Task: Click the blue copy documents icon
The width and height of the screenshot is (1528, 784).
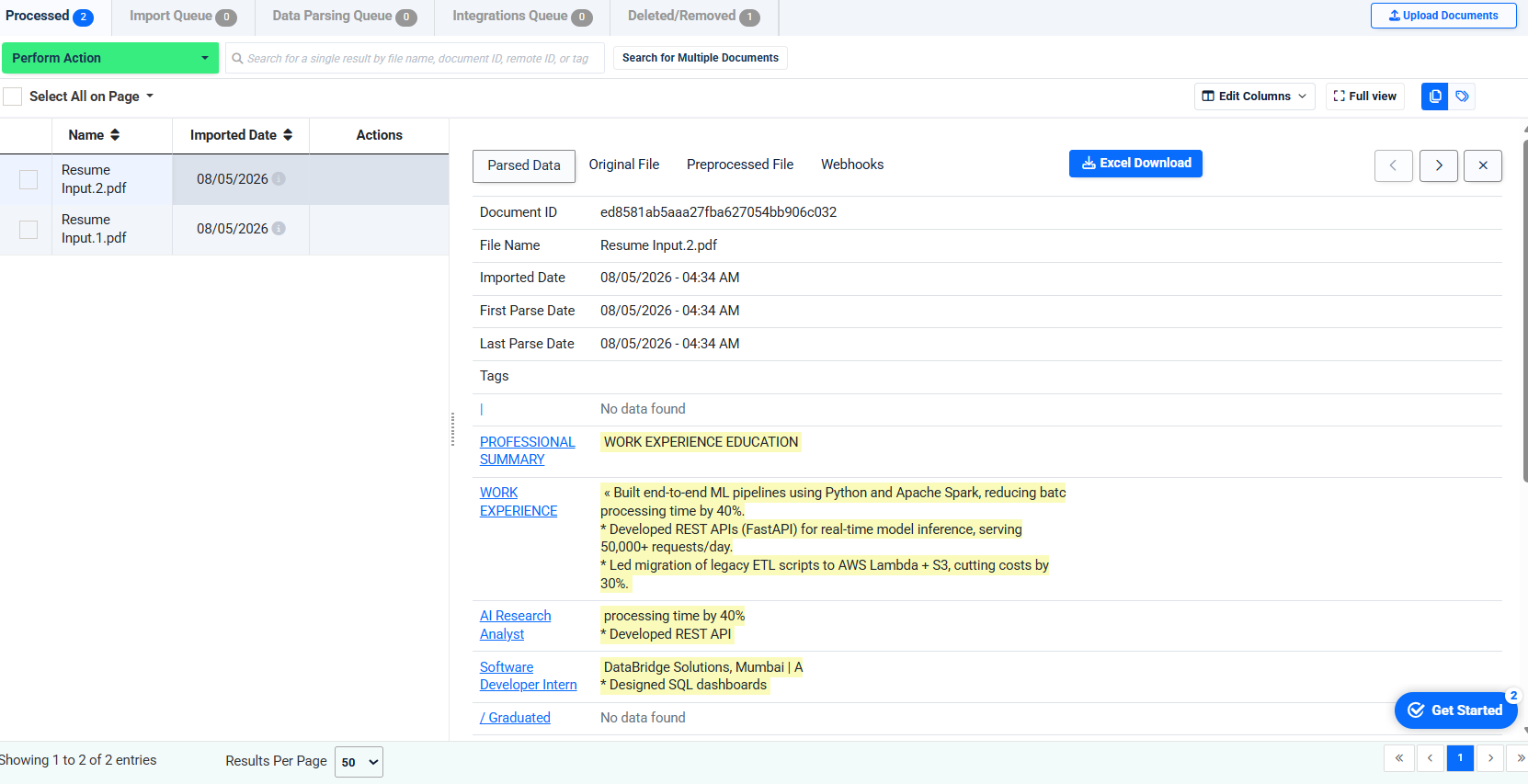Action: [x=1434, y=97]
